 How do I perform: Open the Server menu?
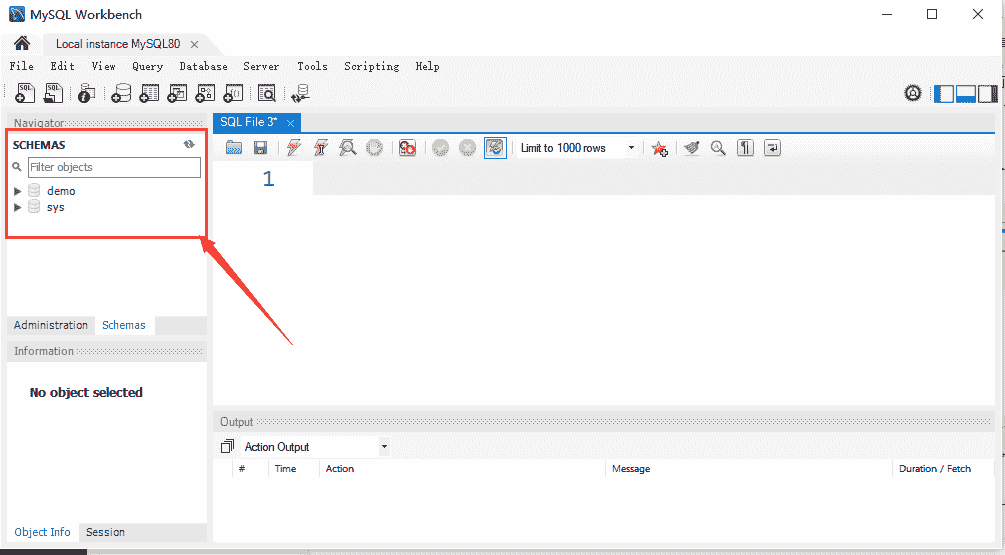click(x=261, y=66)
